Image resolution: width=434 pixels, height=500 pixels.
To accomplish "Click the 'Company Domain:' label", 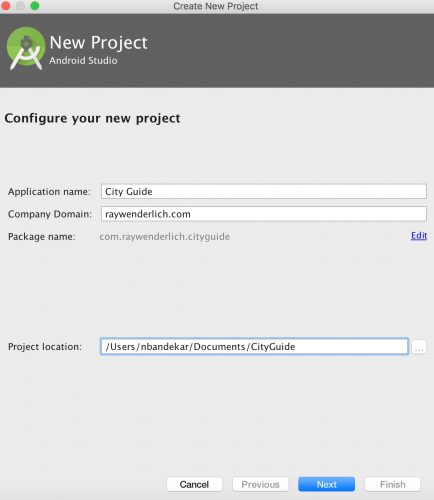I will tap(50, 214).
